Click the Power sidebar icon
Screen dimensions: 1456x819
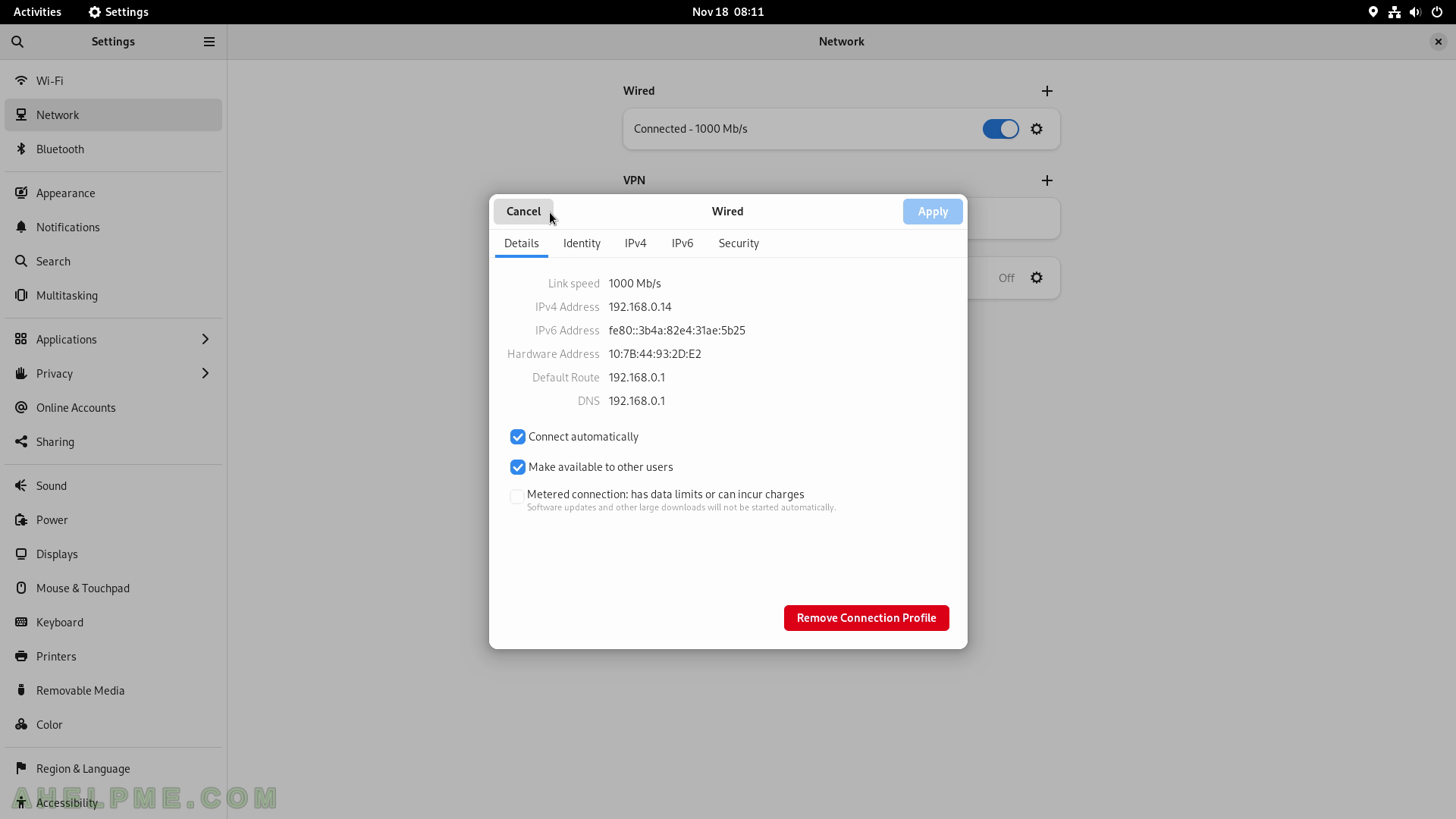(21, 519)
